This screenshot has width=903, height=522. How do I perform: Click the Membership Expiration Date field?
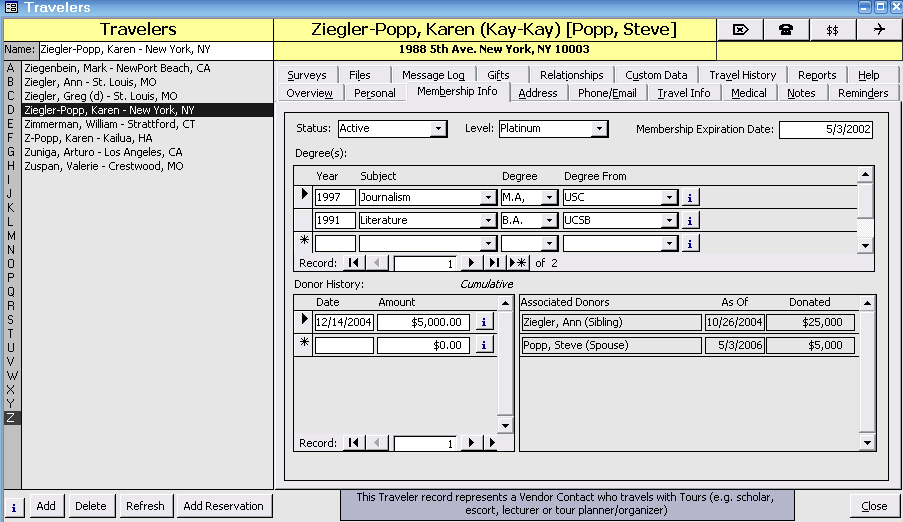click(x=825, y=129)
